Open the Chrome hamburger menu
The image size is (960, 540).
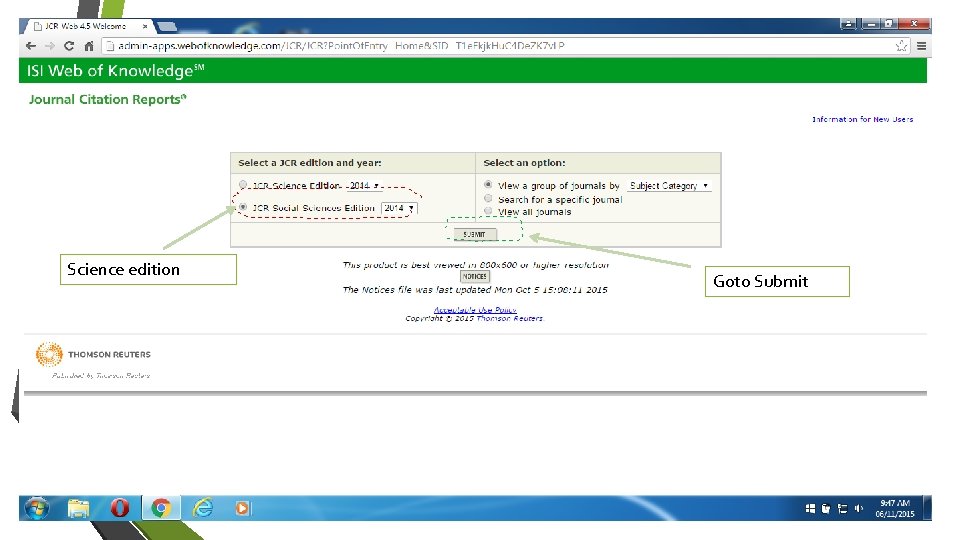[921, 46]
